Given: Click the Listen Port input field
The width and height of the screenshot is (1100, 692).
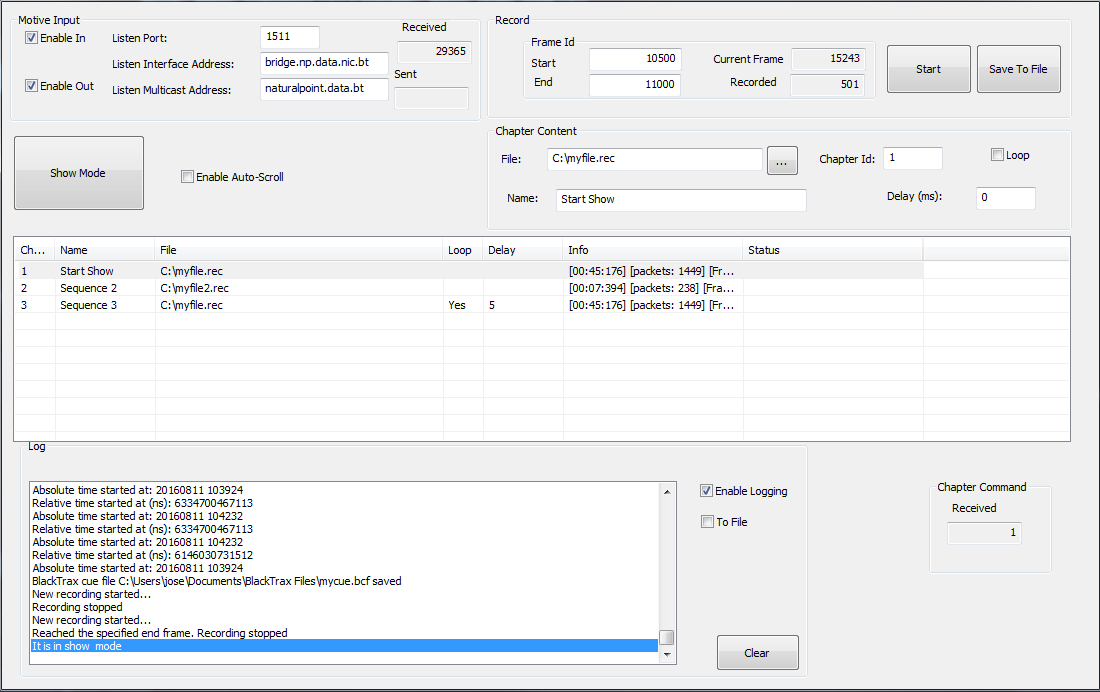Looking at the screenshot, I should coord(290,38).
